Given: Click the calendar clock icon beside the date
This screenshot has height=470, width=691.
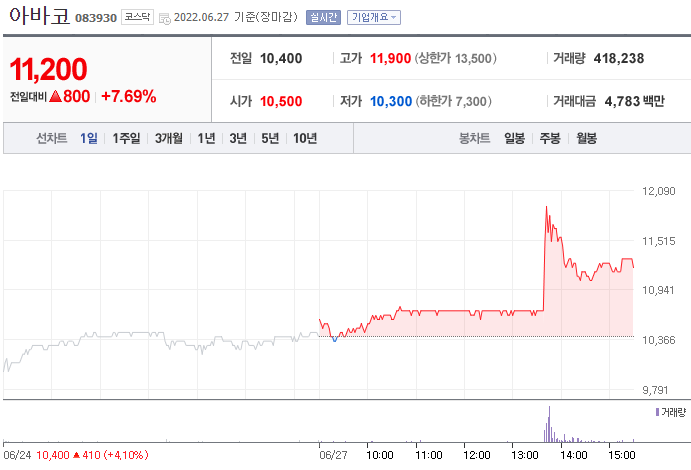Looking at the screenshot, I should point(164,19).
